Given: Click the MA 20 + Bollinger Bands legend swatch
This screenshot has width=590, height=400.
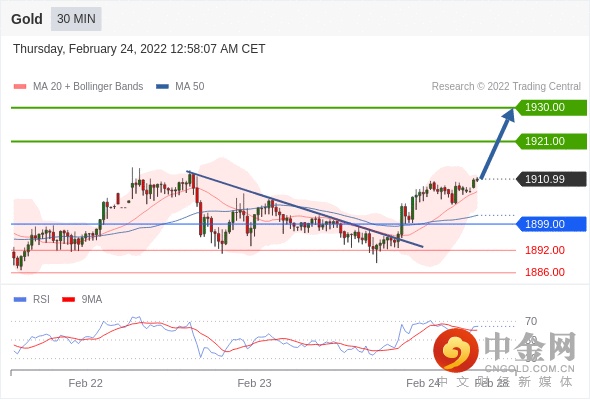Looking at the screenshot, I should (20, 87).
